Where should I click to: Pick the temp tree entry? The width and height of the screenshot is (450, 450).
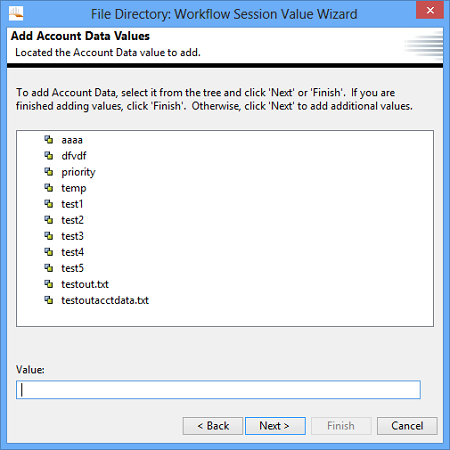point(74,188)
